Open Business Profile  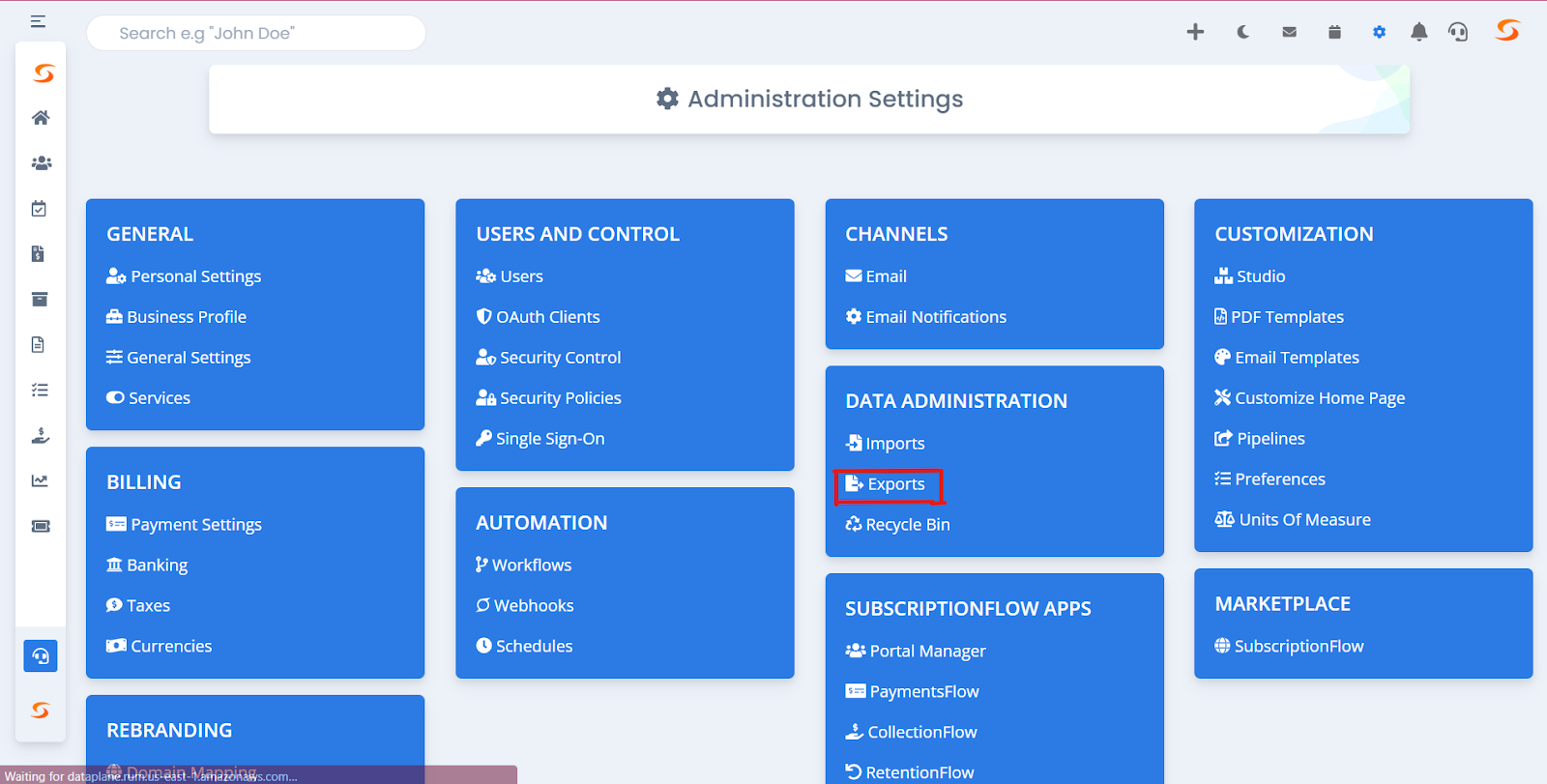[x=176, y=317]
